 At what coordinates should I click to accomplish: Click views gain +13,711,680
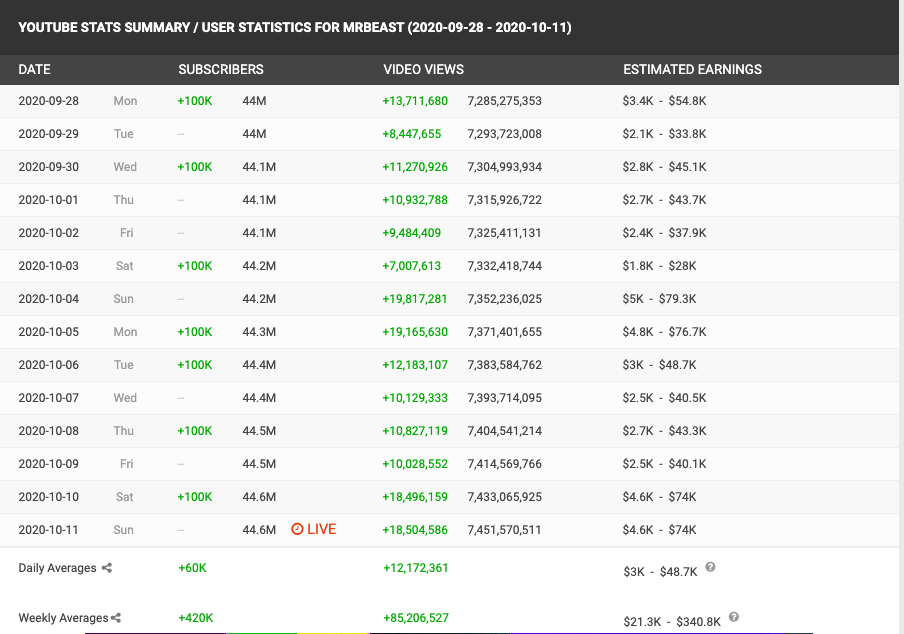(415, 101)
